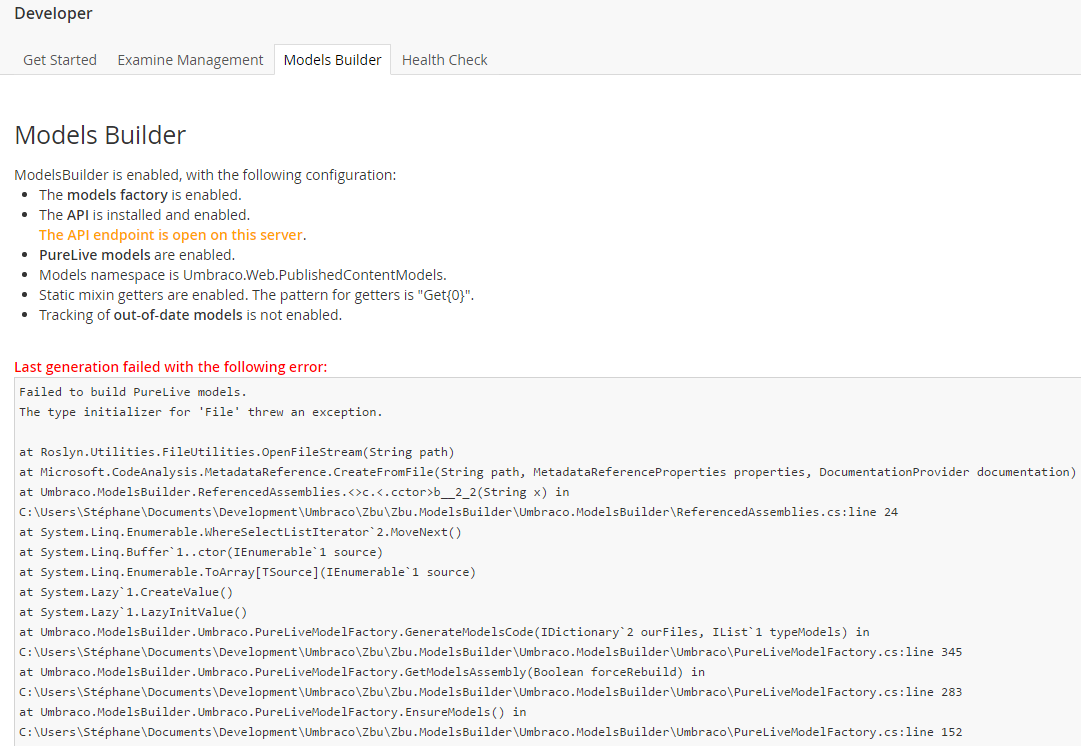
Task: Switch to Examine Management tab
Action: click(x=190, y=60)
